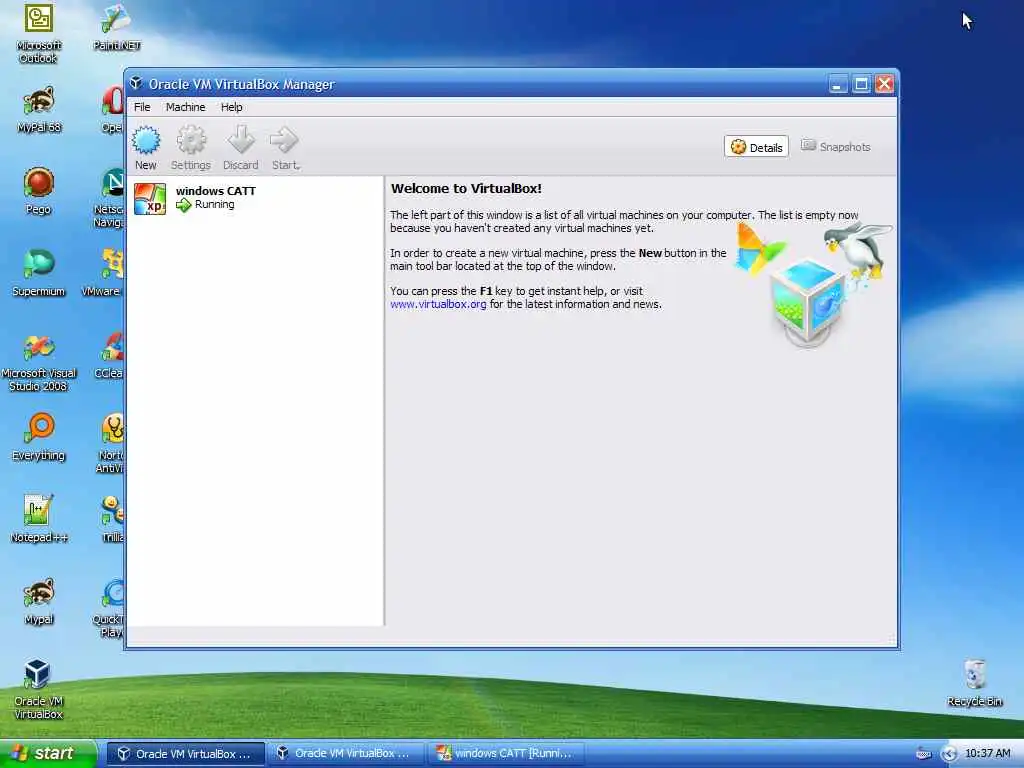The height and width of the screenshot is (768, 1024).
Task: Click the Welcome to VirtualBox! heading
Action: click(x=466, y=189)
